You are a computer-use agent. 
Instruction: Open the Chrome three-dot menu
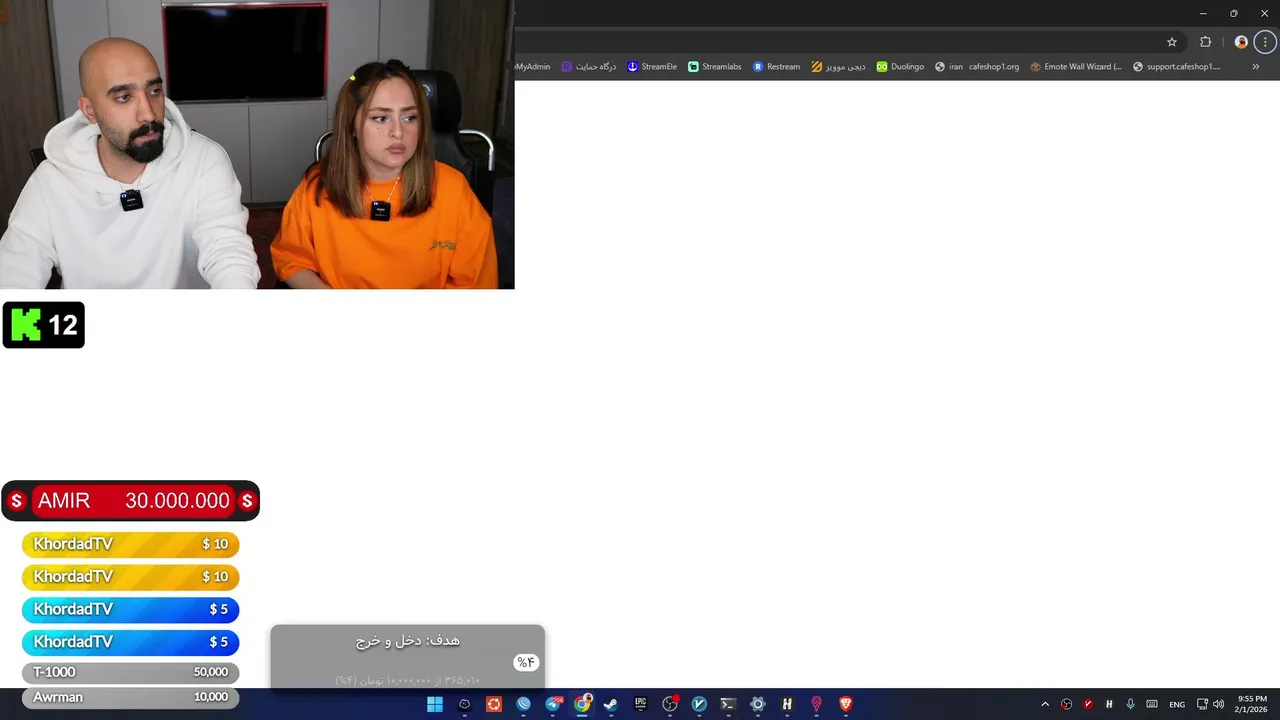click(x=1265, y=42)
